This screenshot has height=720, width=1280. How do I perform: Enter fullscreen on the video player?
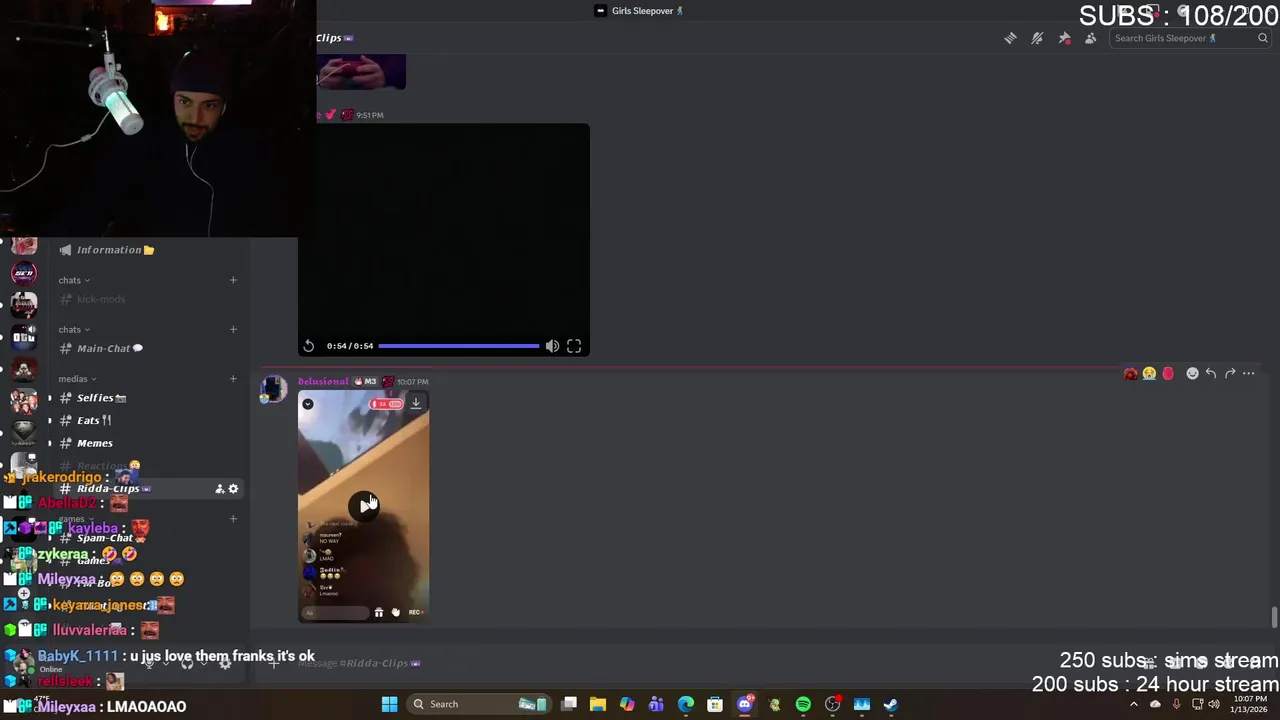(574, 346)
